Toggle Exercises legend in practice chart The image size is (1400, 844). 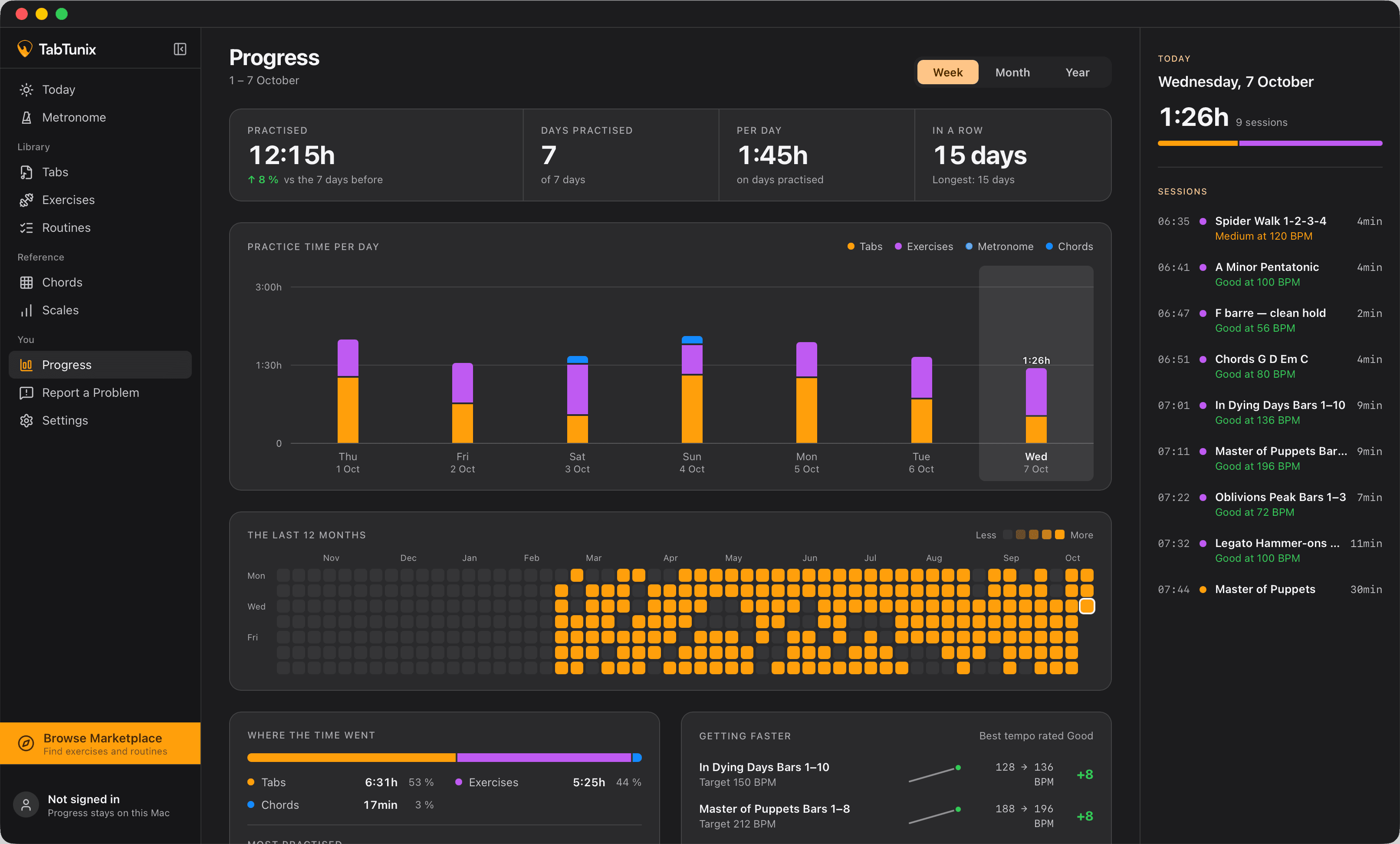pyautogui.click(x=924, y=247)
